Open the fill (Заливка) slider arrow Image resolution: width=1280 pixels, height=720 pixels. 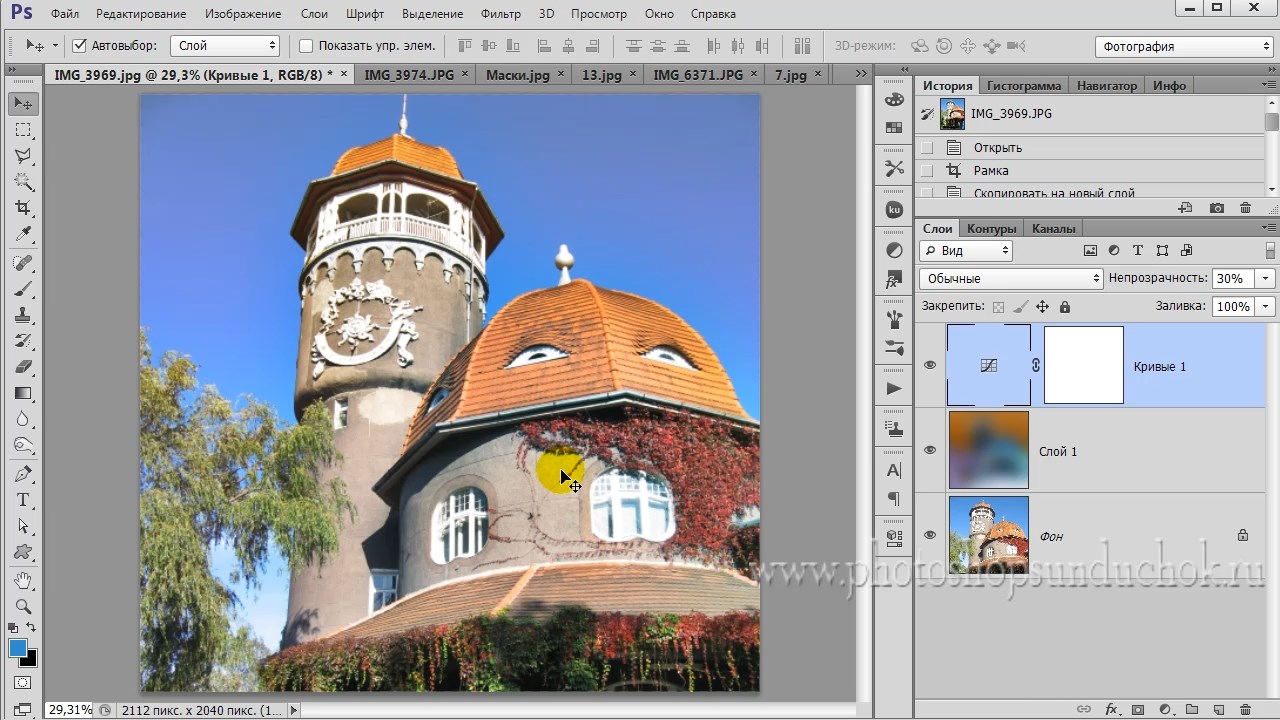coord(1266,307)
